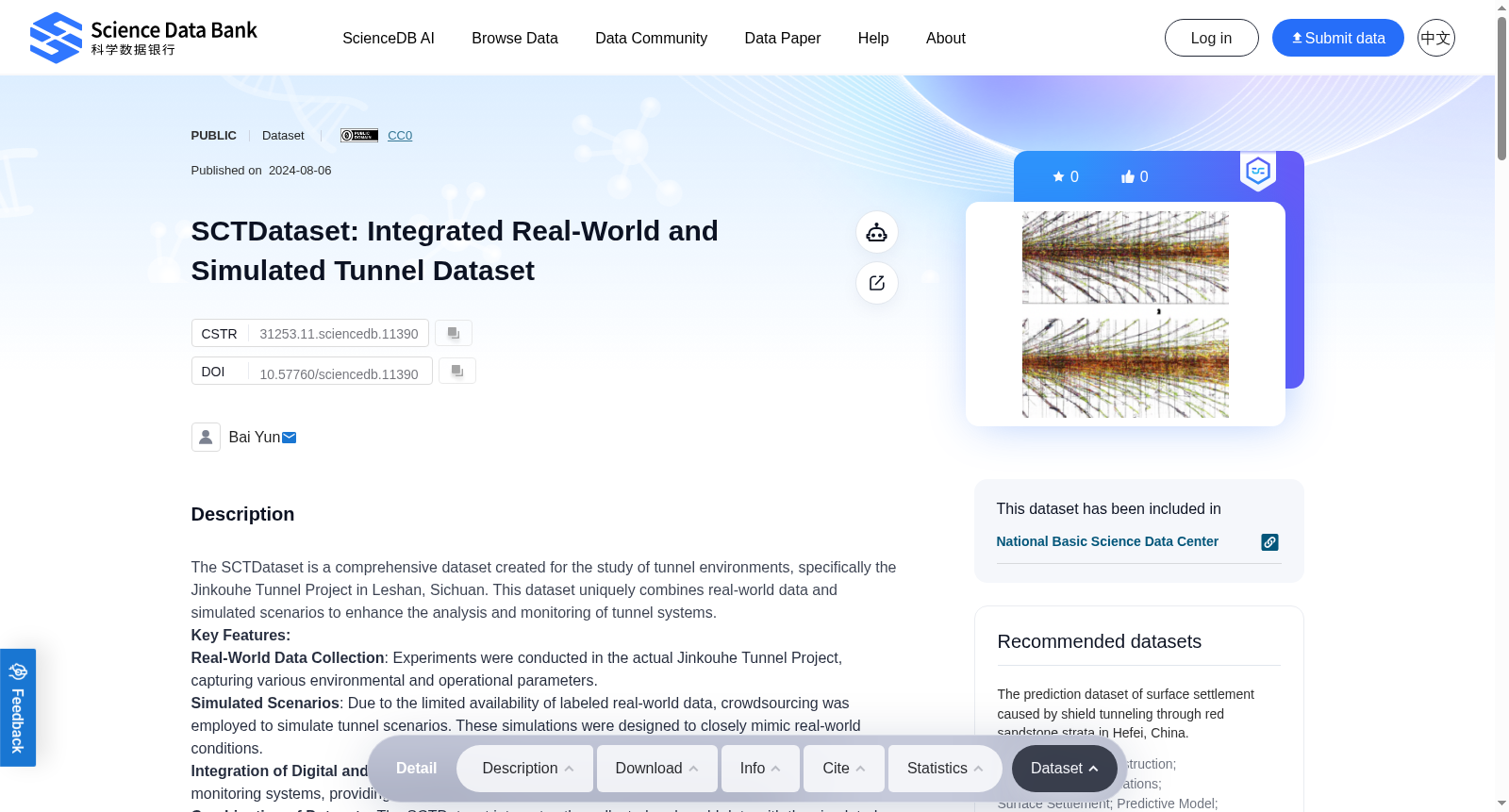Jump to the Description section
Viewport: 1509px width, 812px height.
(x=525, y=769)
